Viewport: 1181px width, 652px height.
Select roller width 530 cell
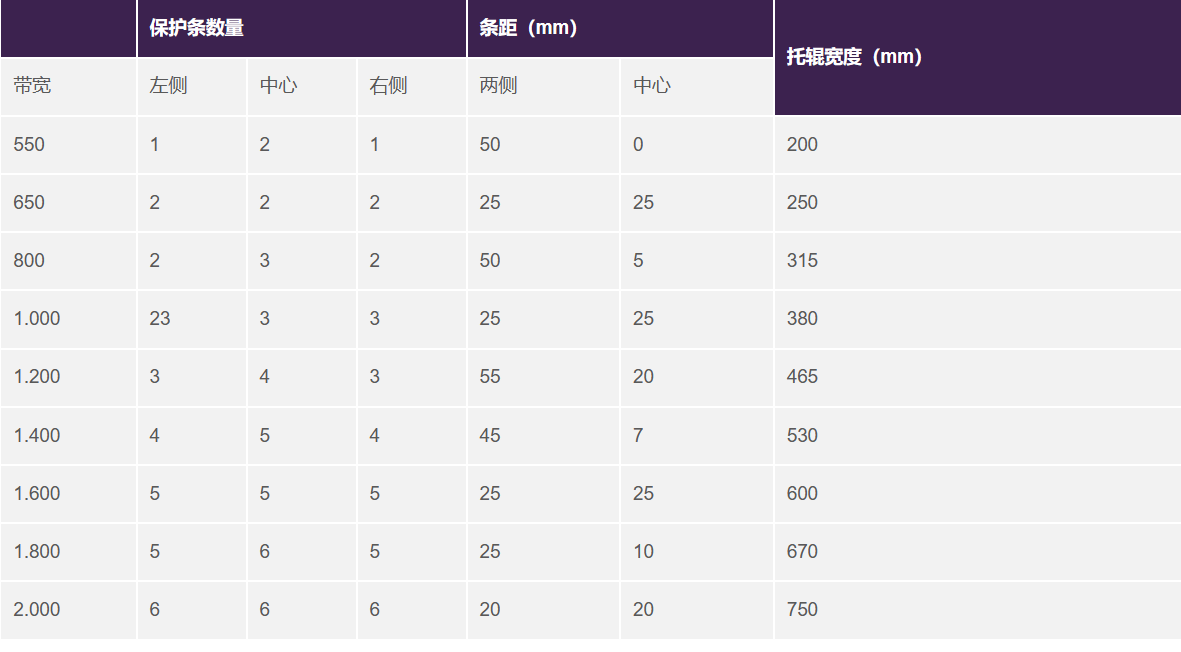(x=978, y=435)
